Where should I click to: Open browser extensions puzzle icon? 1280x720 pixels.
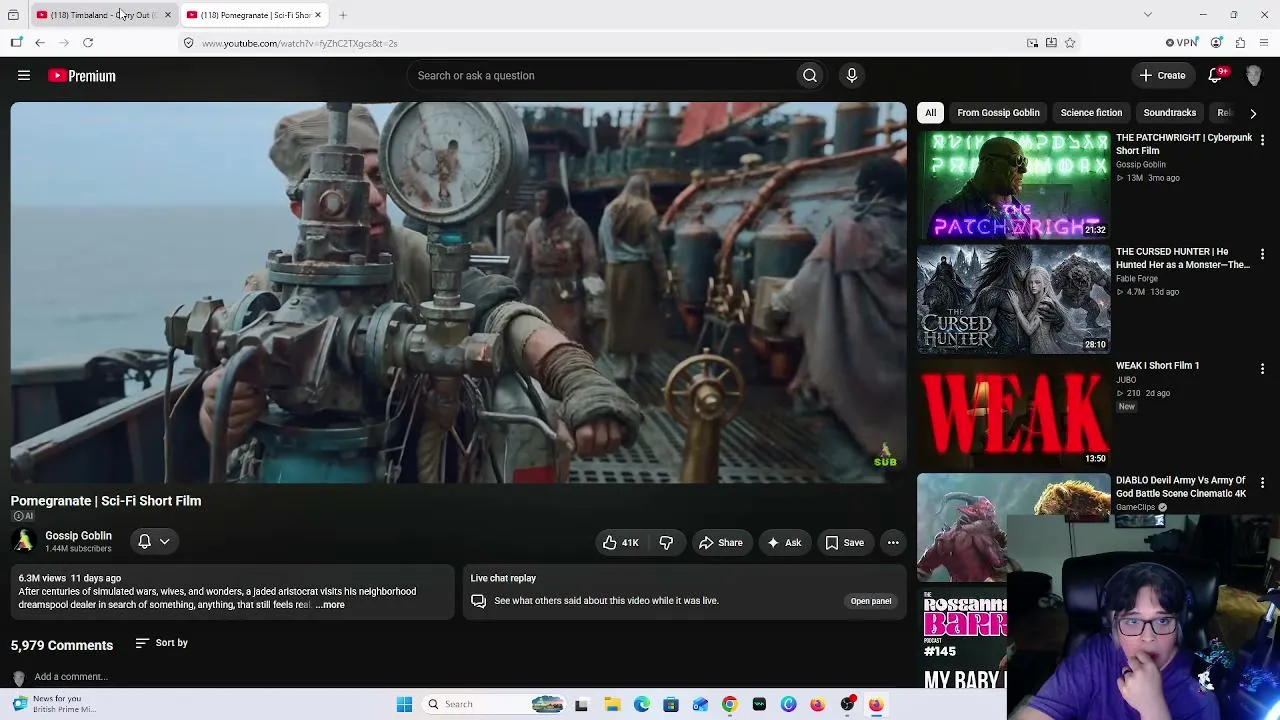point(1240,43)
